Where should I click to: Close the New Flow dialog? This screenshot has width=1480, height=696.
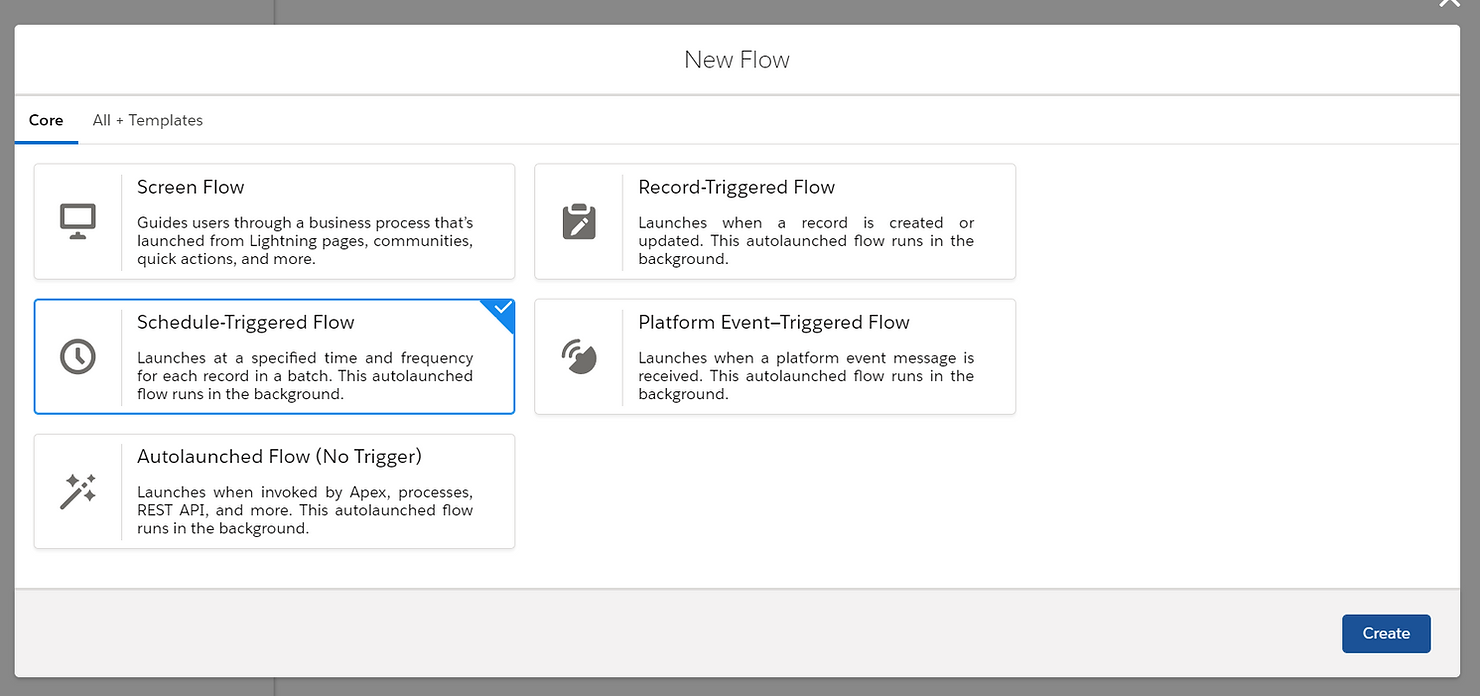tap(1449, 5)
